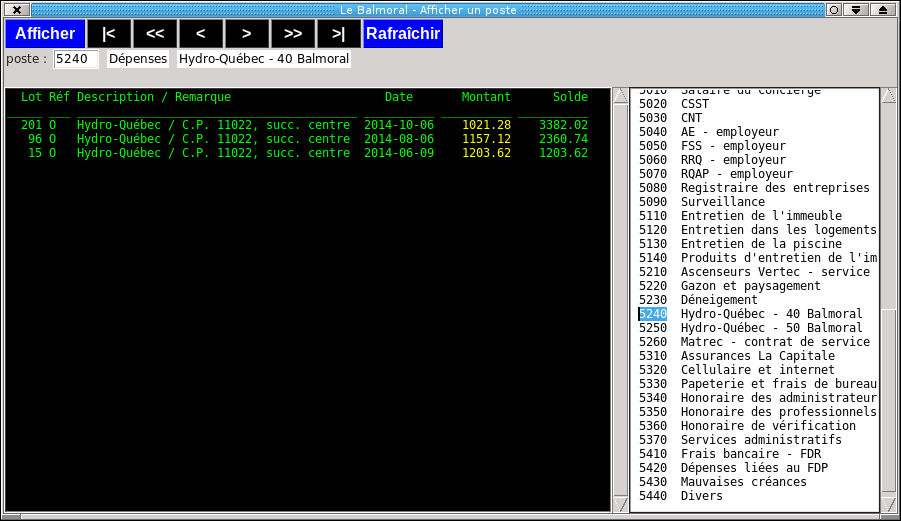Click the amount 1021.28
This screenshot has height=521, width=901.
pos(486,125)
